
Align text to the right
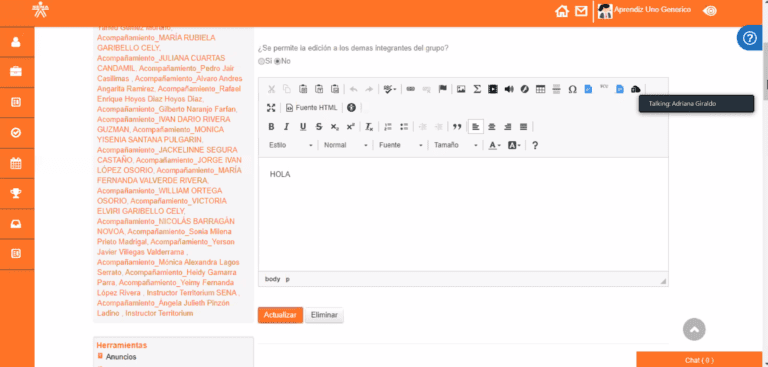(507, 127)
